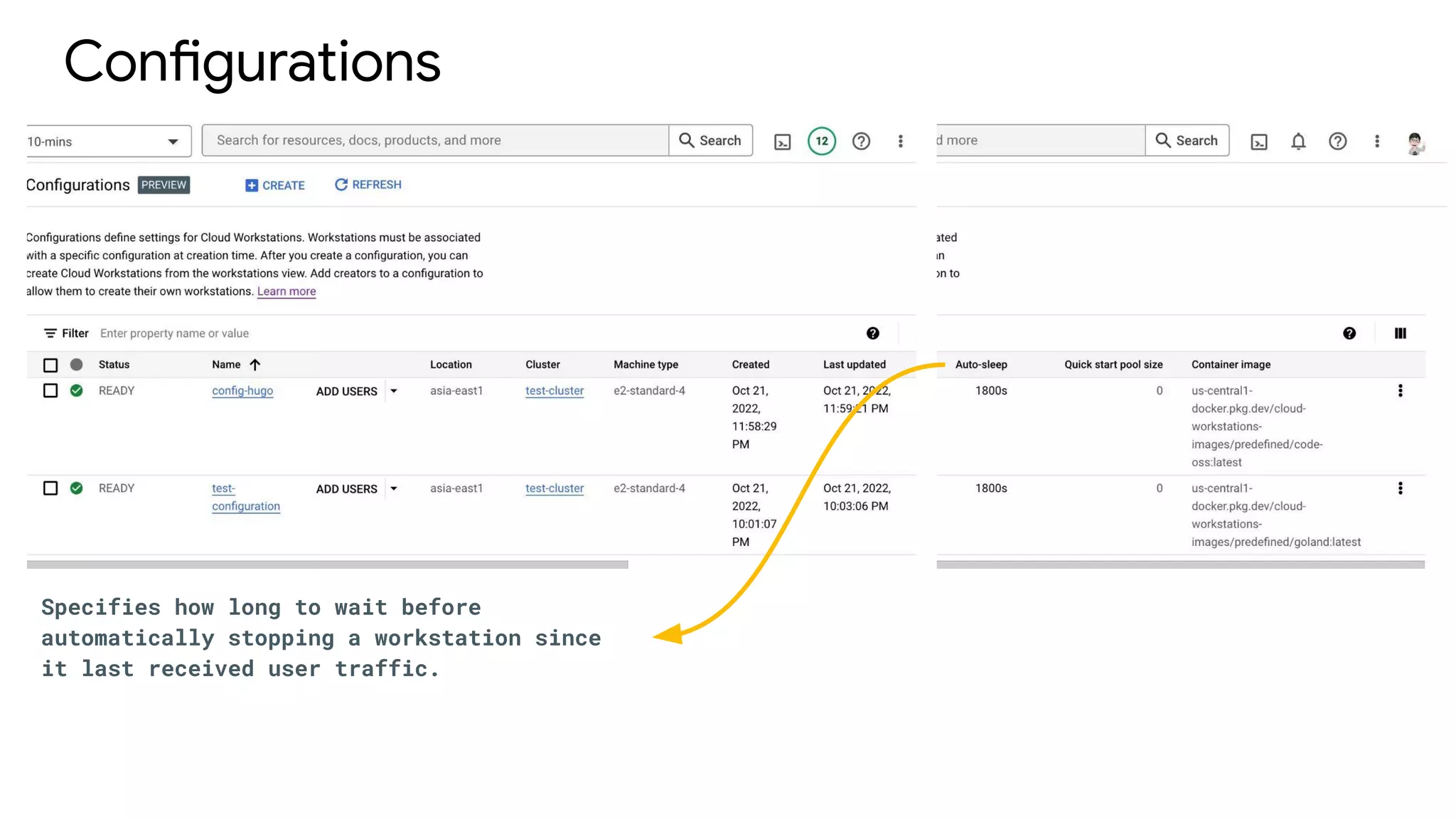Open column display options icon

point(1400,333)
